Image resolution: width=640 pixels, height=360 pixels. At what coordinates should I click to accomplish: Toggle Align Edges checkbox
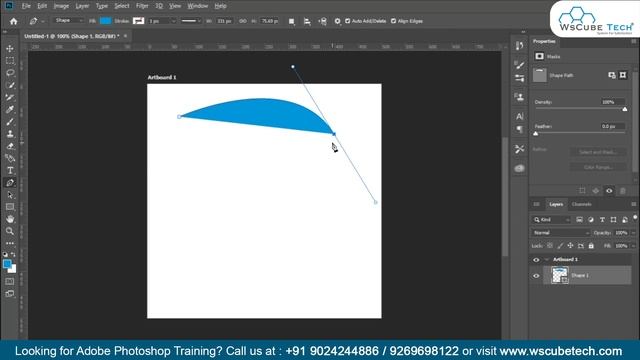click(x=393, y=21)
